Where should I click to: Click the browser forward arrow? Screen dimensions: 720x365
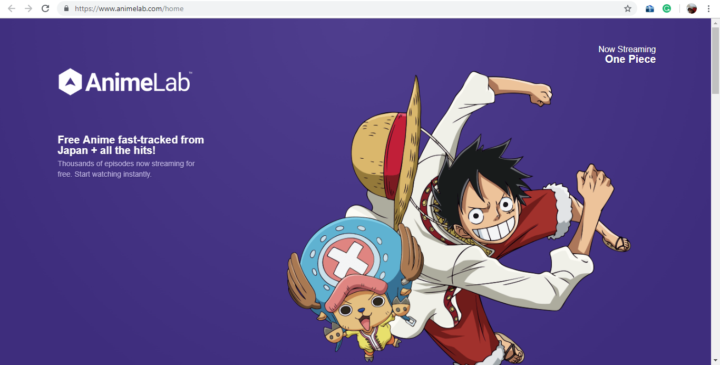(28, 9)
